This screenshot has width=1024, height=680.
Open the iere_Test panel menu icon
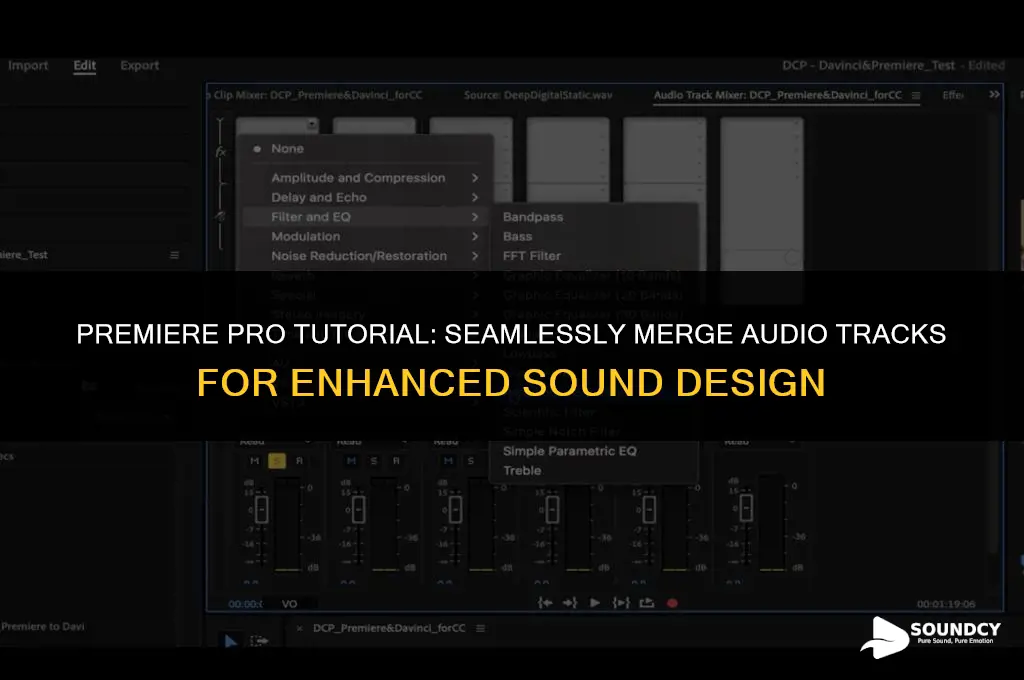174,255
